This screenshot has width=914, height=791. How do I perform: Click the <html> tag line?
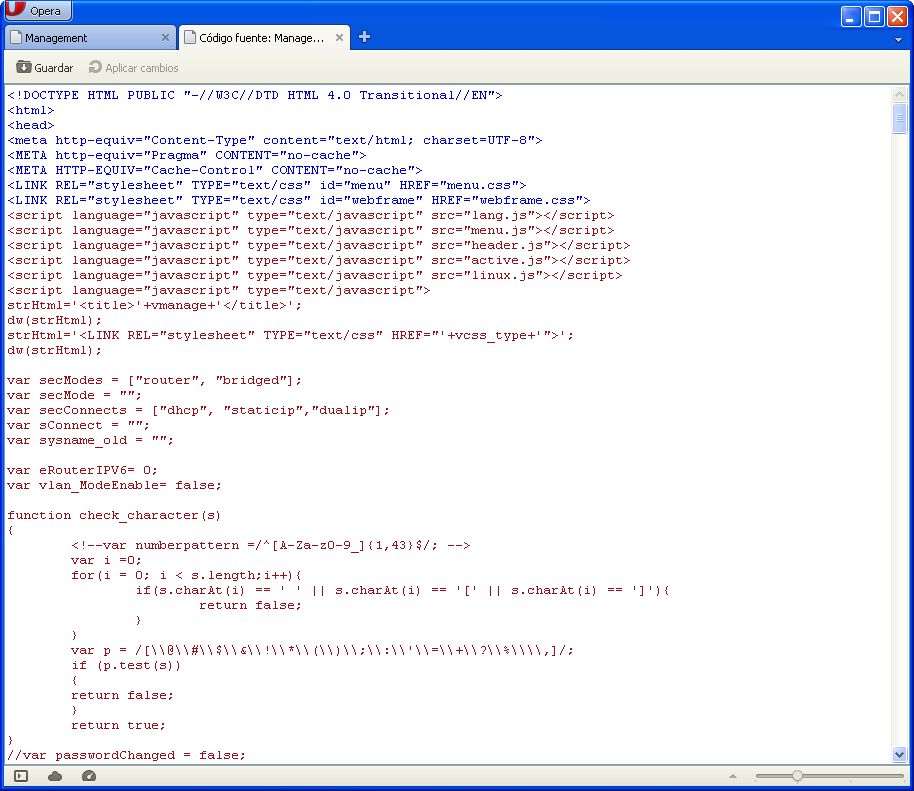(30, 110)
